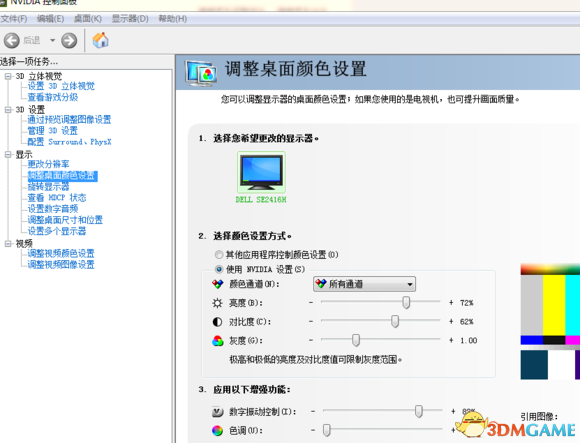Image resolution: width=580 pixels, height=443 pixels.
Task: Select 使用 NVIDIA 设置 radio button
Action: (219, 269)
